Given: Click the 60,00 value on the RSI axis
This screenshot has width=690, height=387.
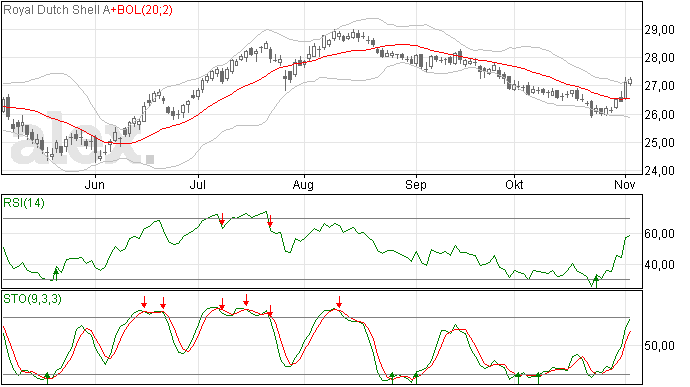Looking at the screenshot, I should 660,234.
